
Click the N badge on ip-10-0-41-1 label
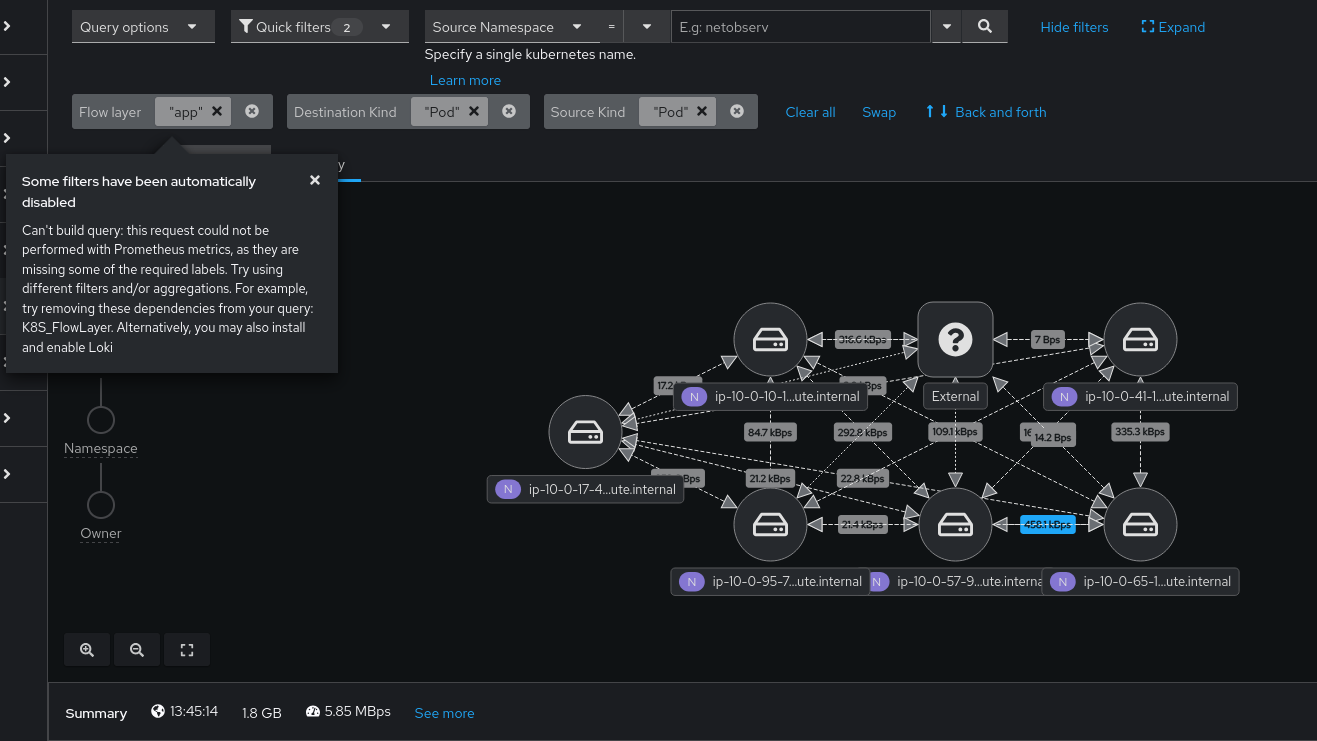point(1064,397)
